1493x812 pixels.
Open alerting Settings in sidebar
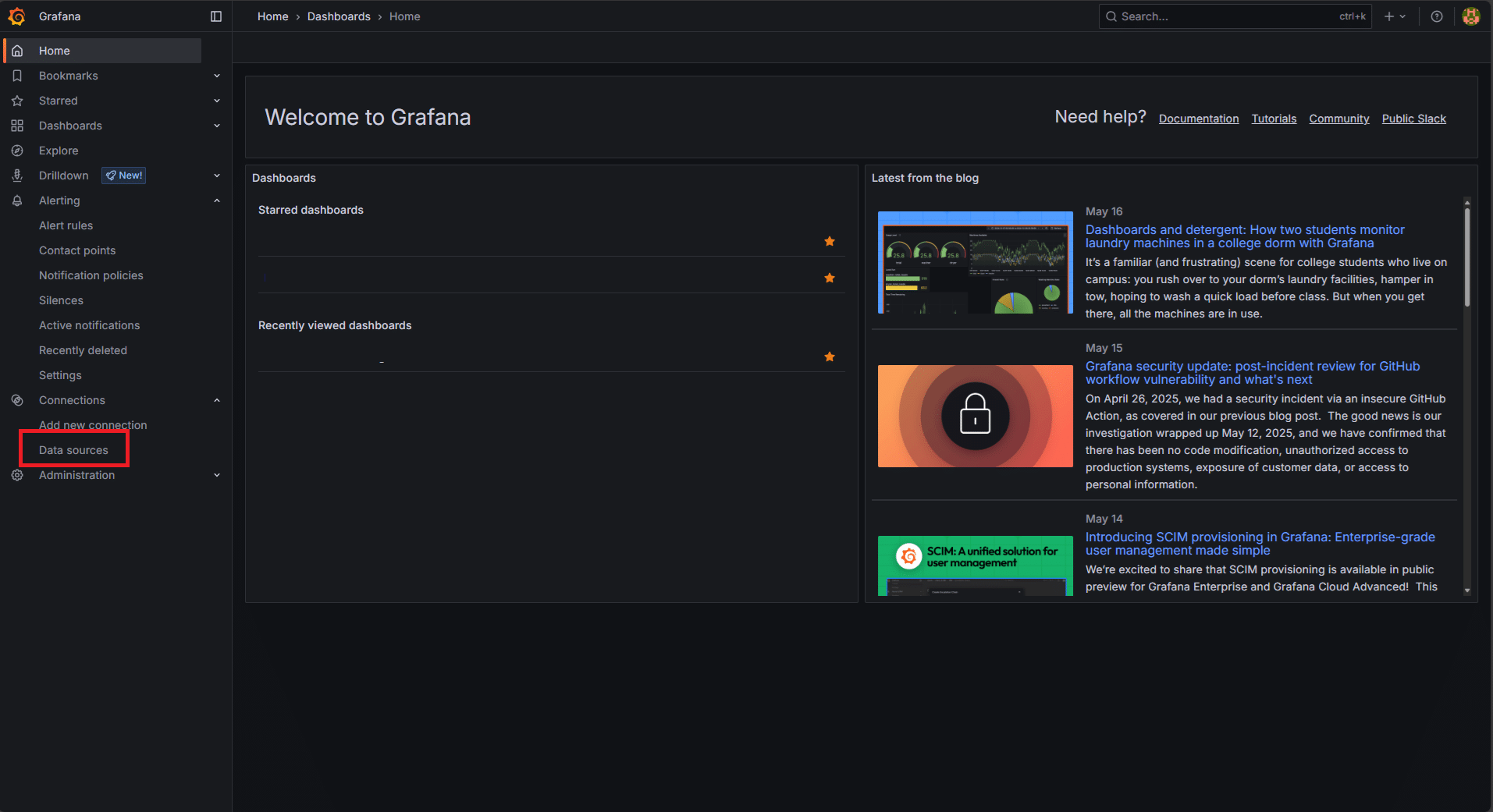point(60,375)
